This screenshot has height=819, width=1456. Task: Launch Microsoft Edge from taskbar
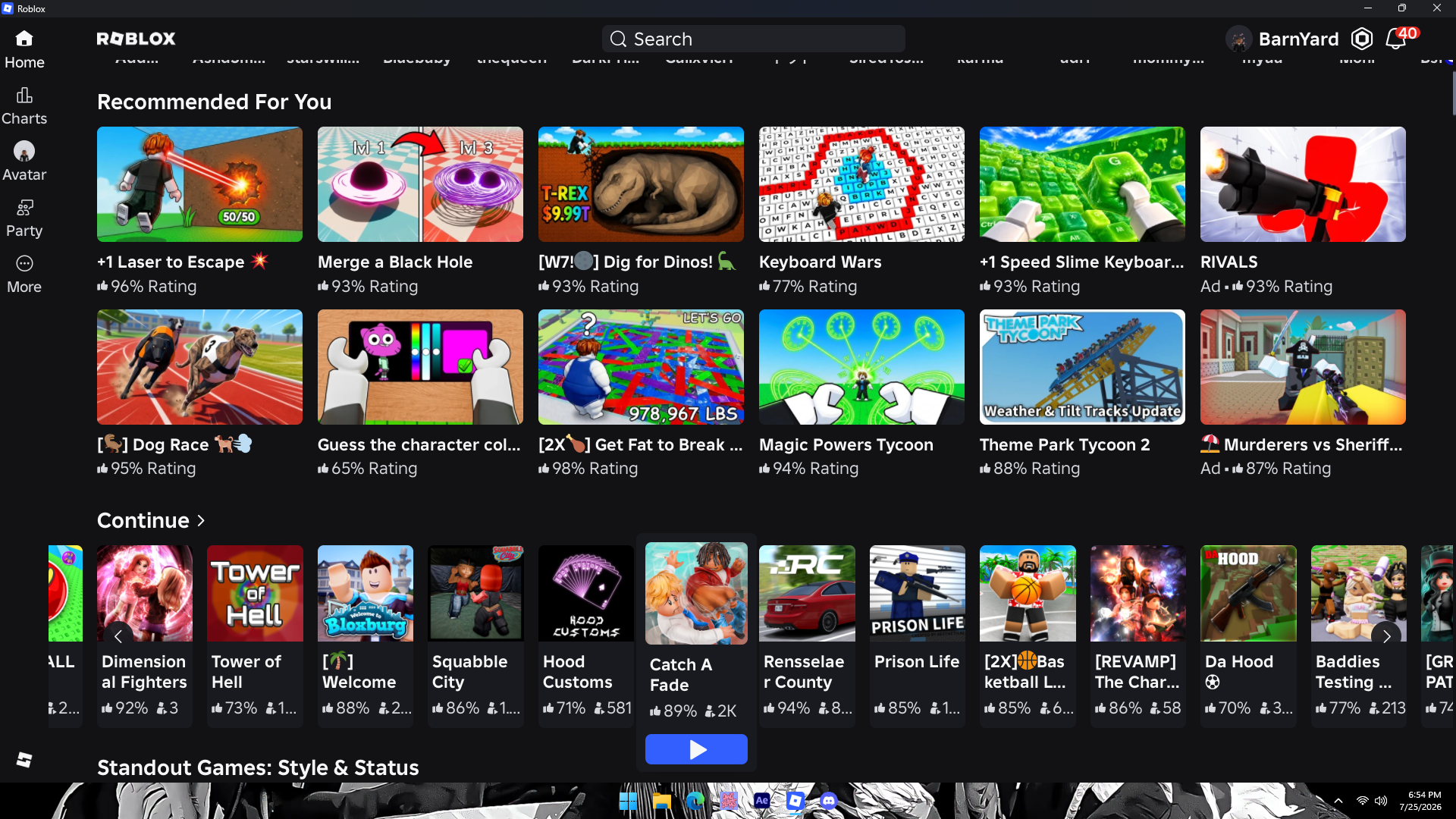695,801
